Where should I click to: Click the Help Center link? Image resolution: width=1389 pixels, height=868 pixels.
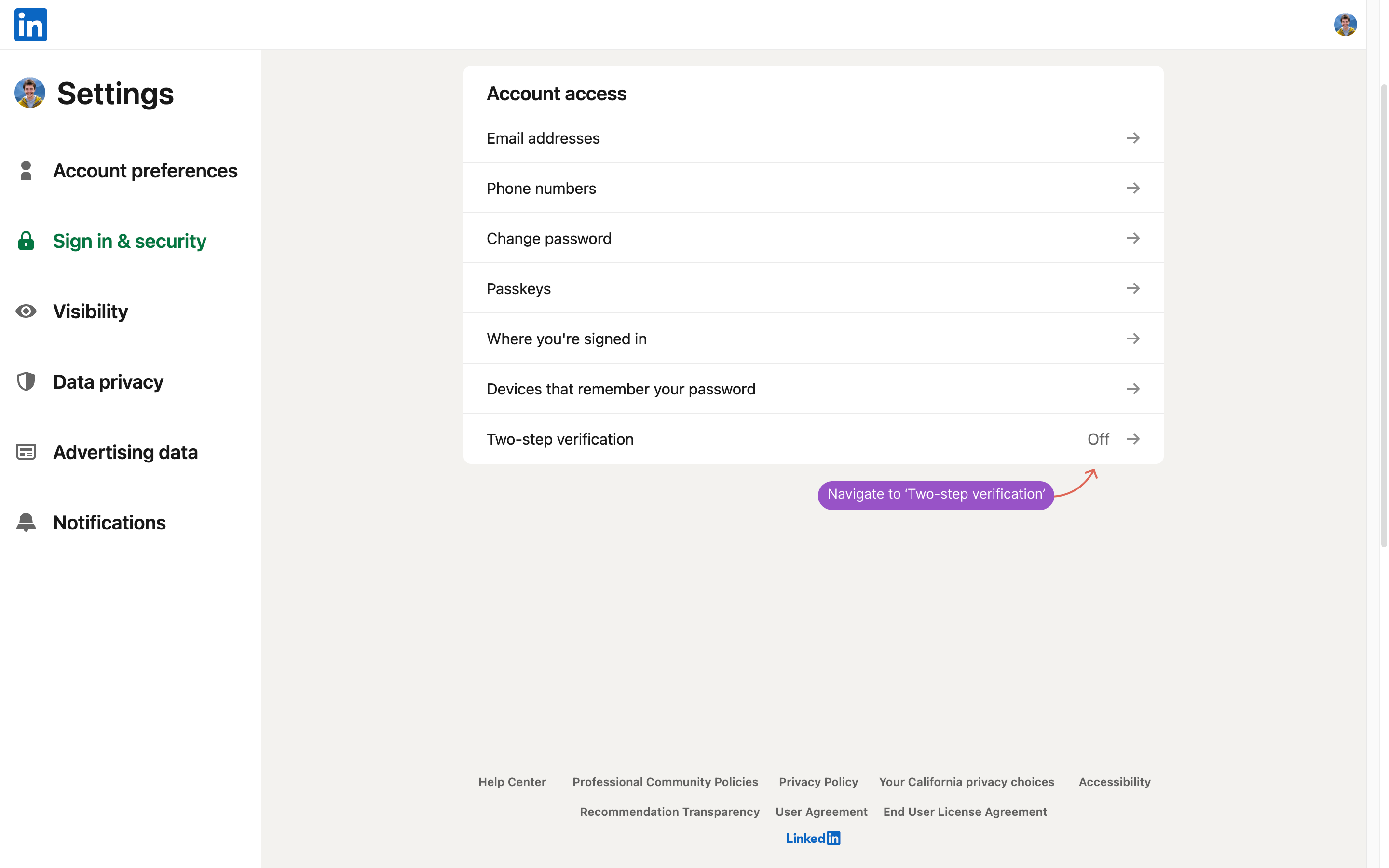point(512,781)
